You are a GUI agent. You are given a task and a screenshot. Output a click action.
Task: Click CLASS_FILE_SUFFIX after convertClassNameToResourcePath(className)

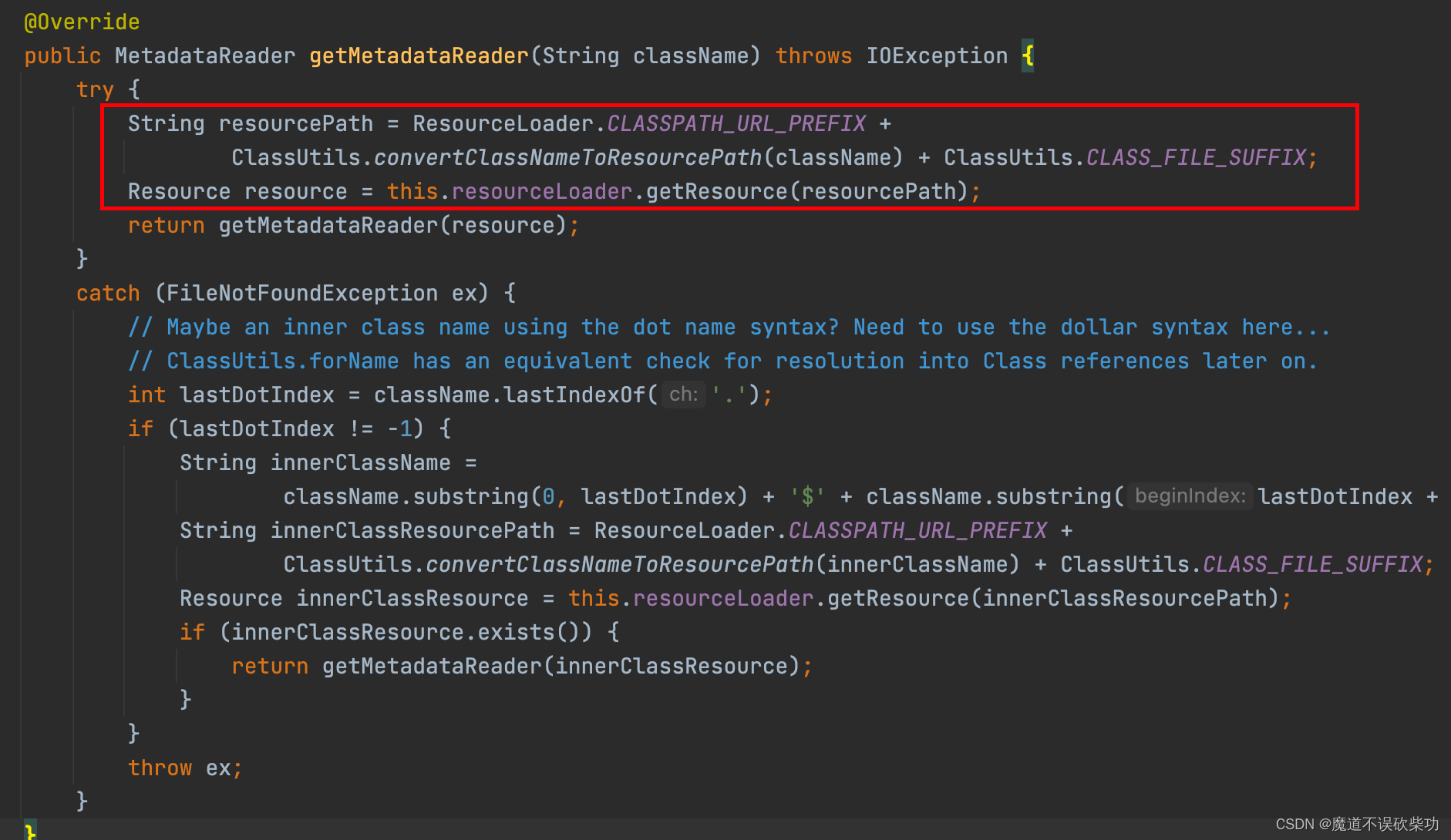pyautogui.click(x=1196, y=157)
